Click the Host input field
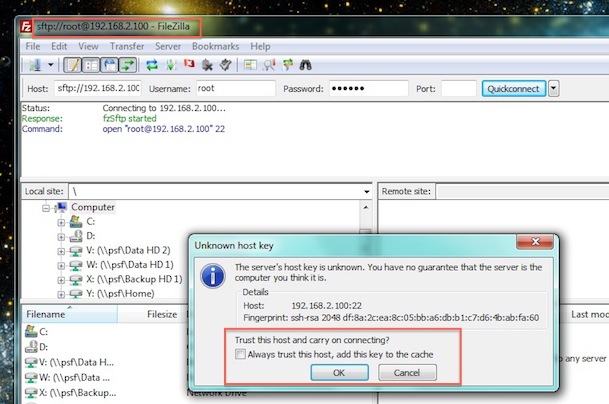The width and height of the screenshot is (609, 404). 98,88
